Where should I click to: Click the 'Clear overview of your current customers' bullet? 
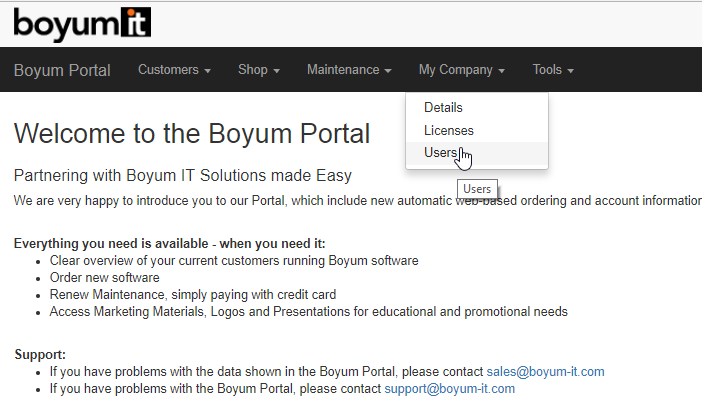click(x=234, y=261)
